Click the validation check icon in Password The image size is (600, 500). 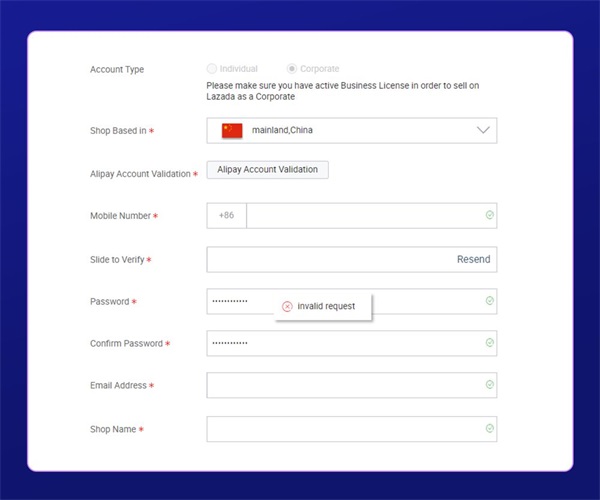(489, 301)
